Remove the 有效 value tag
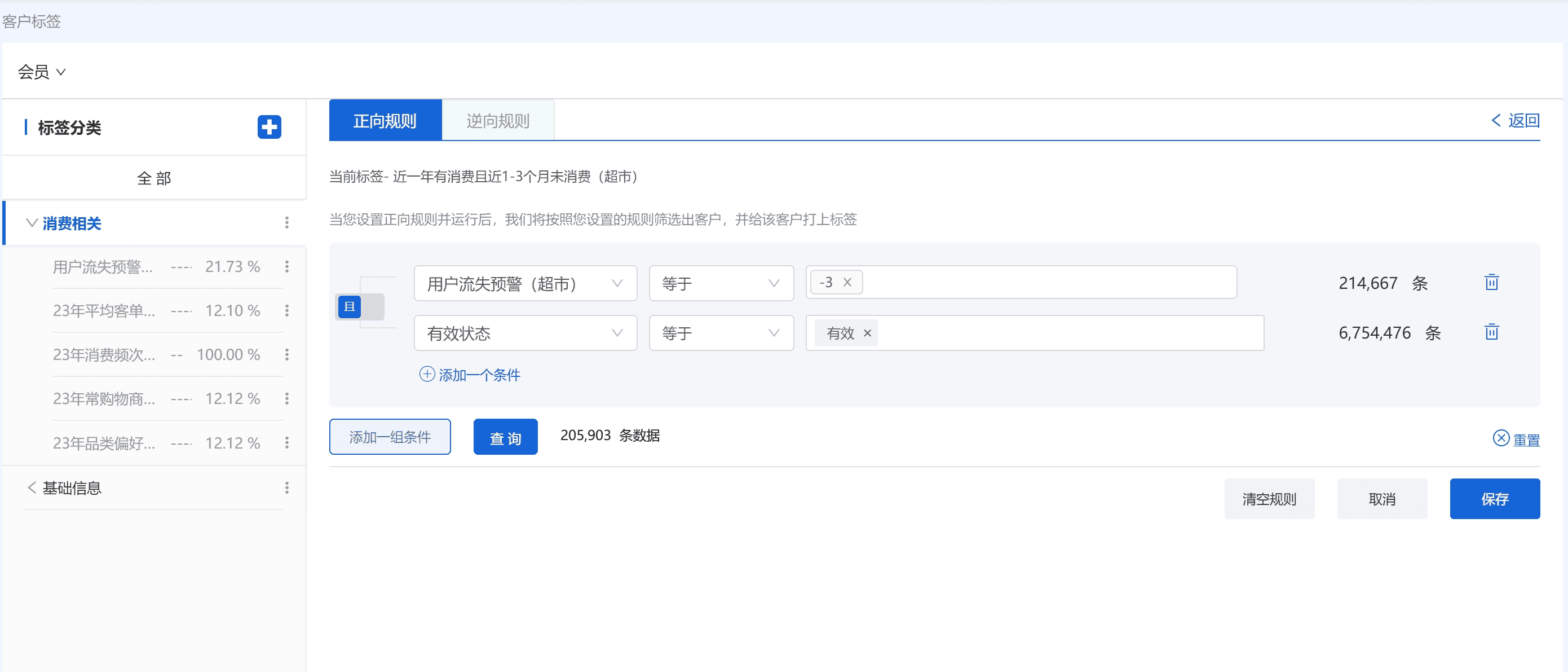The height and width of the screenshot is (672, 1568). pos(867,333)
